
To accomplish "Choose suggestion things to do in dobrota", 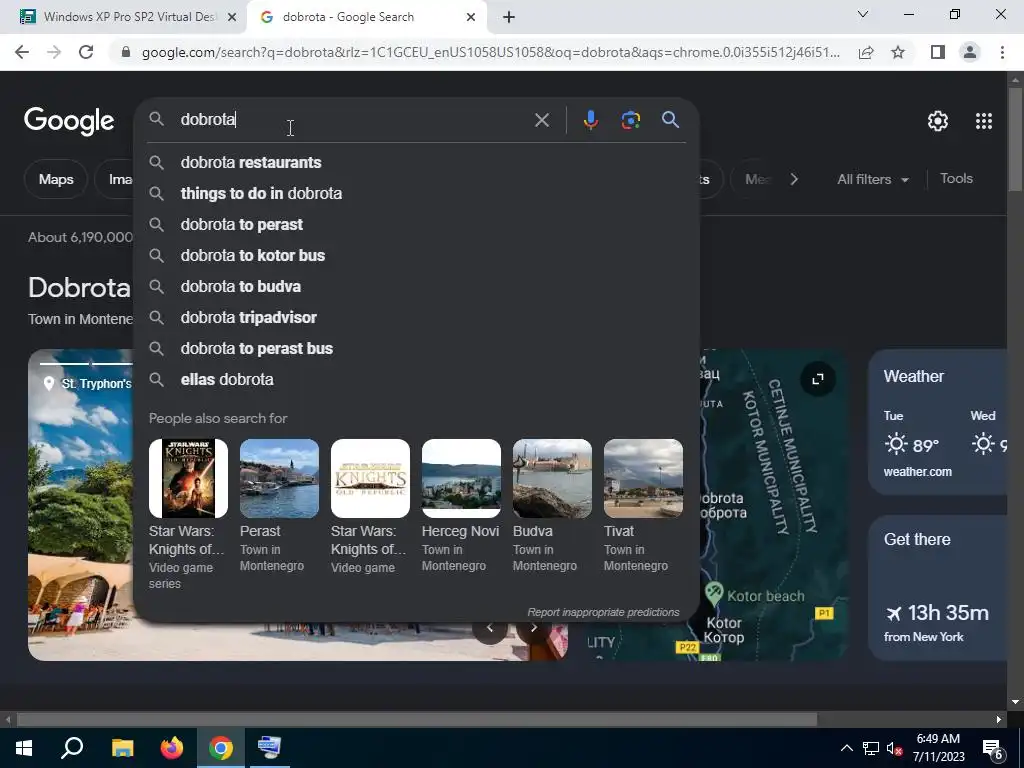I will [x=417, y=193].
